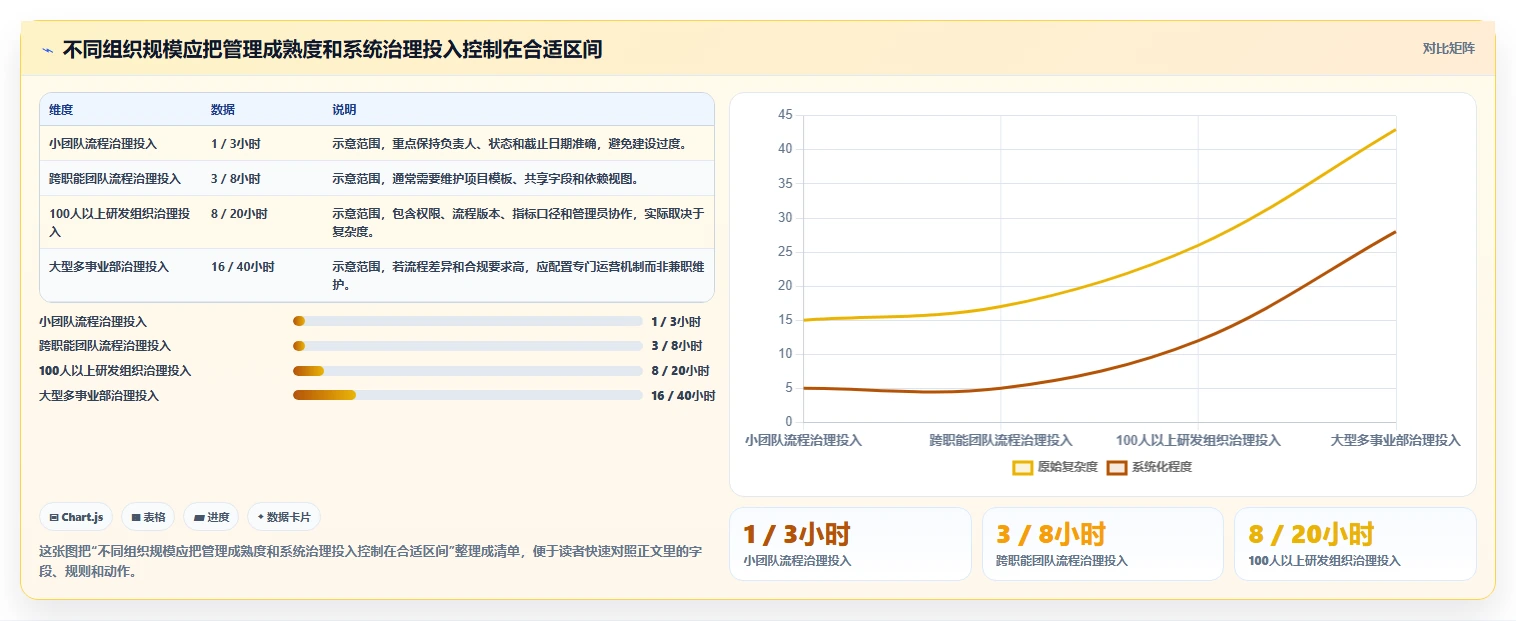Click description starting 示意范围，通常需要维护项目模板
1516x621 pixels.
click(x=485, y=179)
